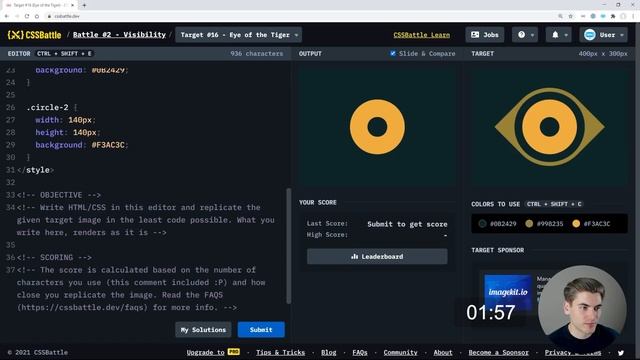Click the output preview canvas
The image size is (640, 360).
377,126
